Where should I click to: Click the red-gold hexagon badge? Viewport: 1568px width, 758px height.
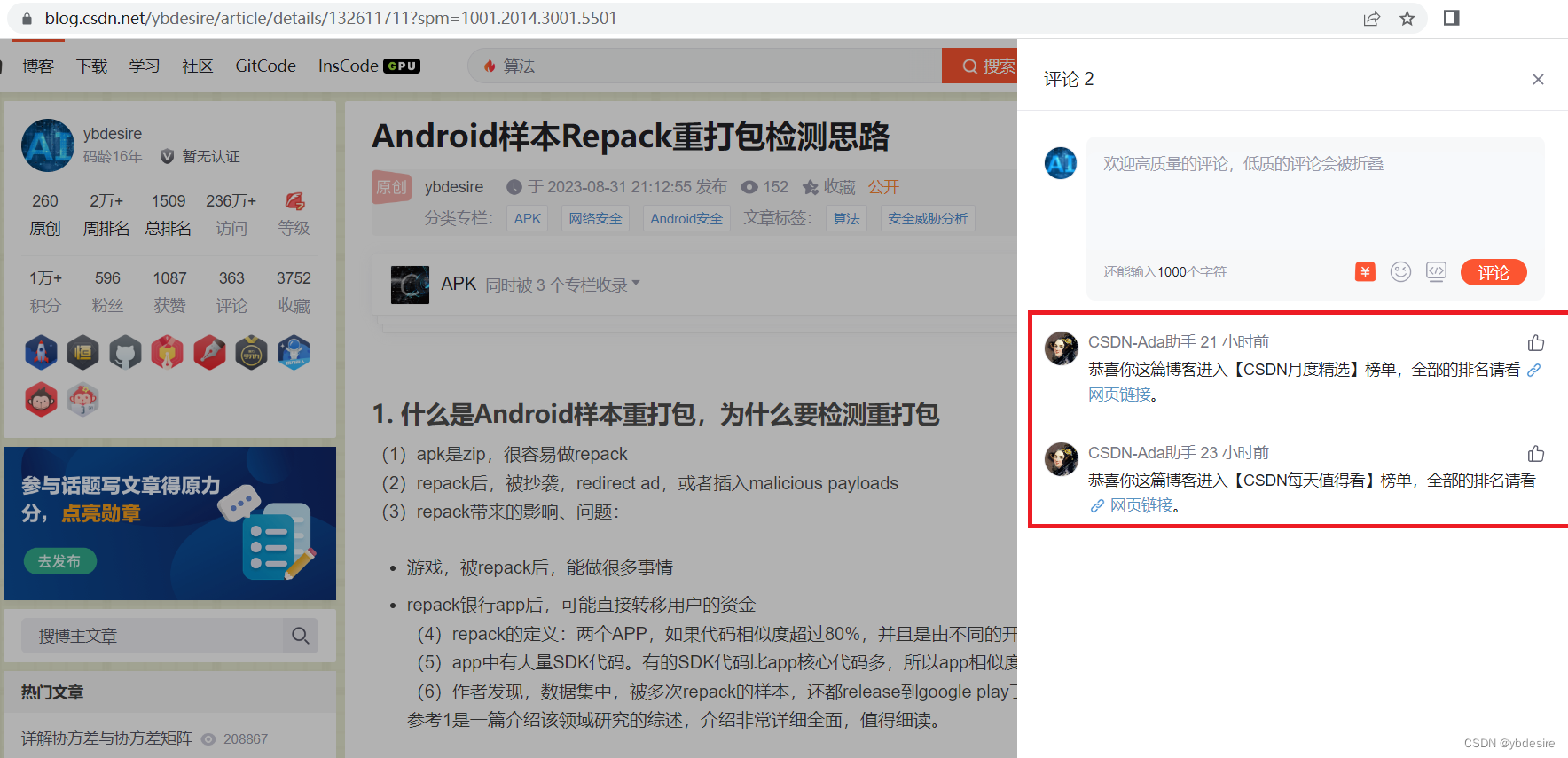click(167, 353)
